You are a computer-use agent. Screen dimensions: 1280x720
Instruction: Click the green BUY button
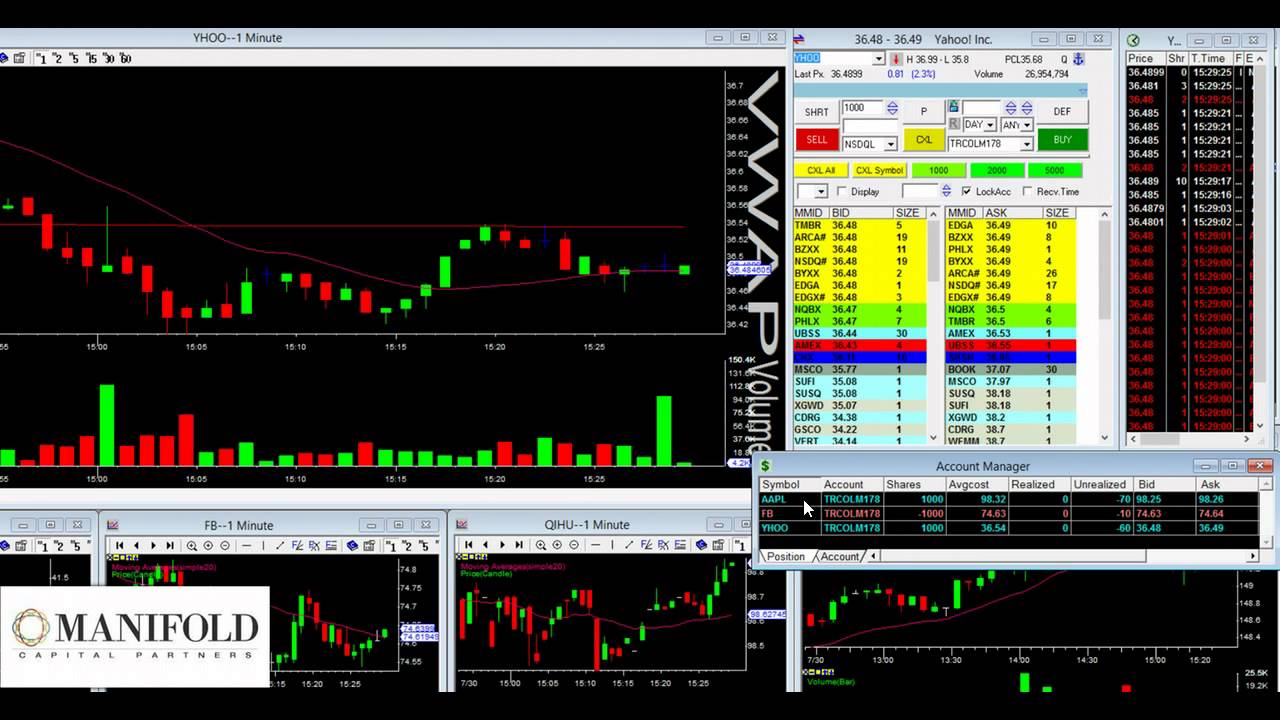tap(1063, 139)
